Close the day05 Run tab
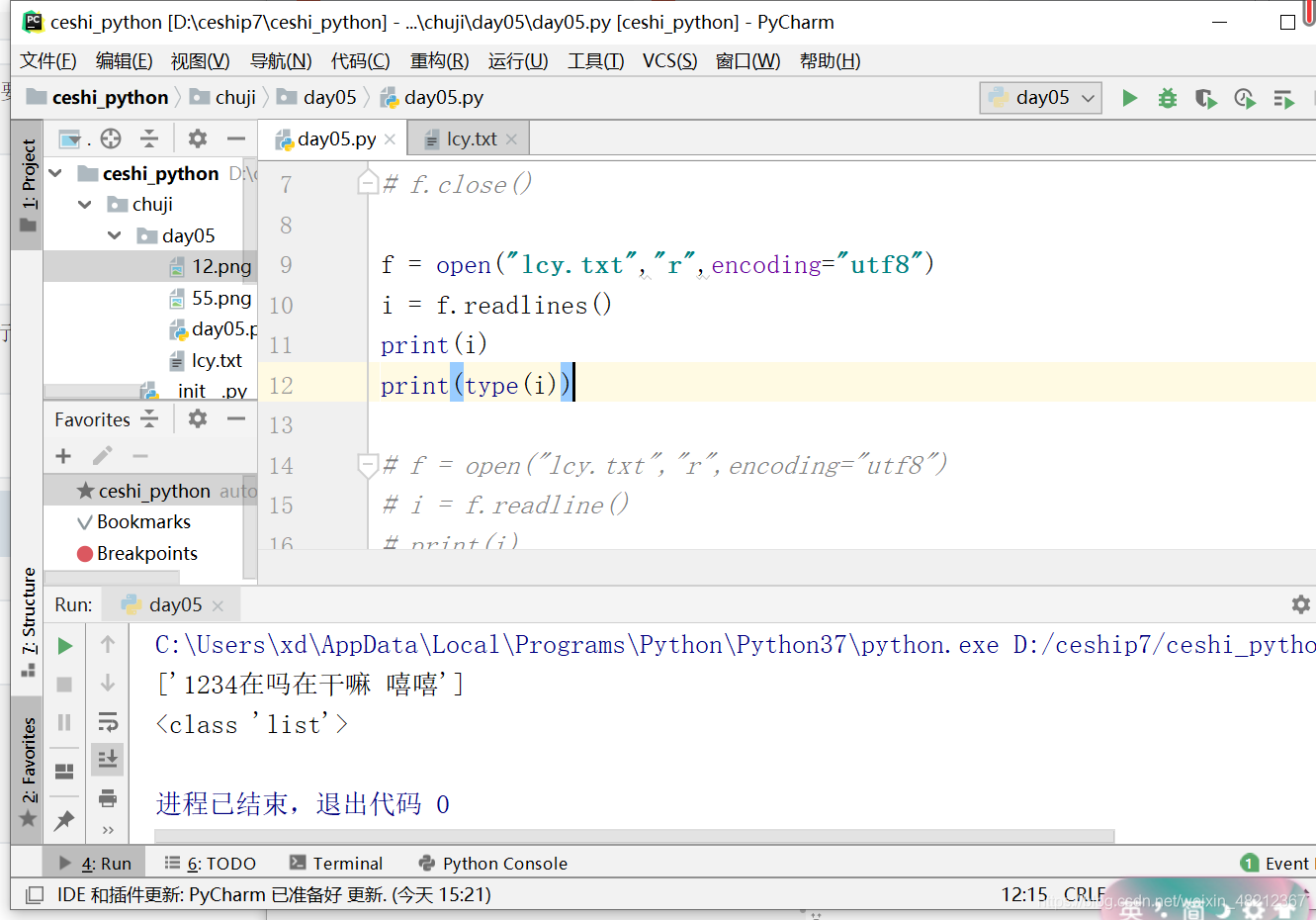Image resolution: width=1316 pixels, height=920 pixels. (x=219, y=605)
